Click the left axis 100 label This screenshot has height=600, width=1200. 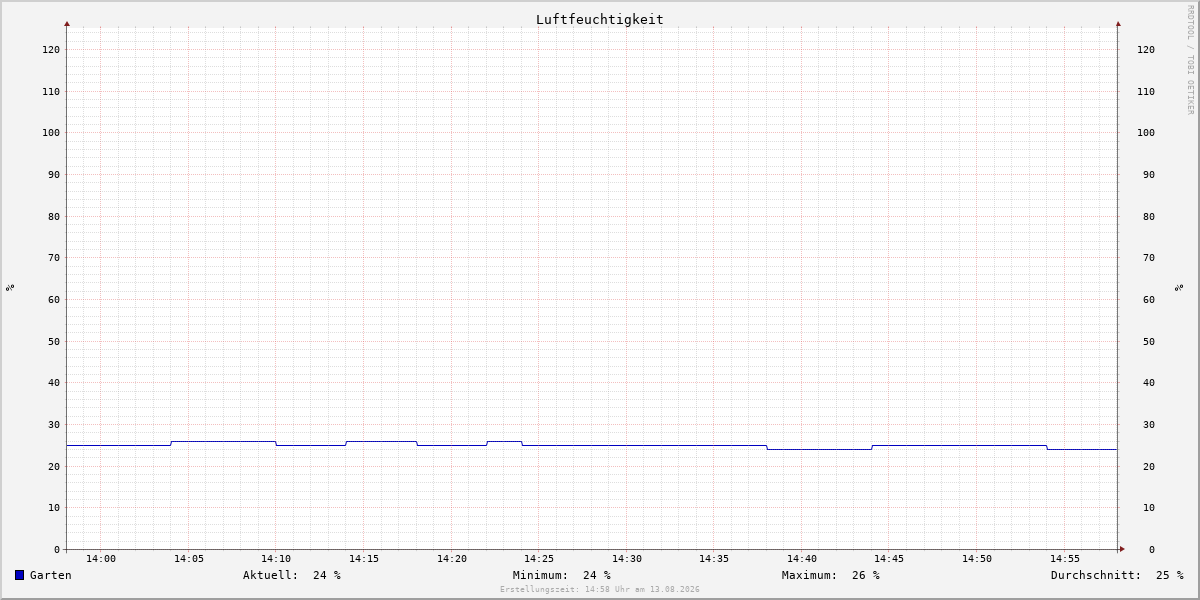pyautogui.click(x=51, y=133)
